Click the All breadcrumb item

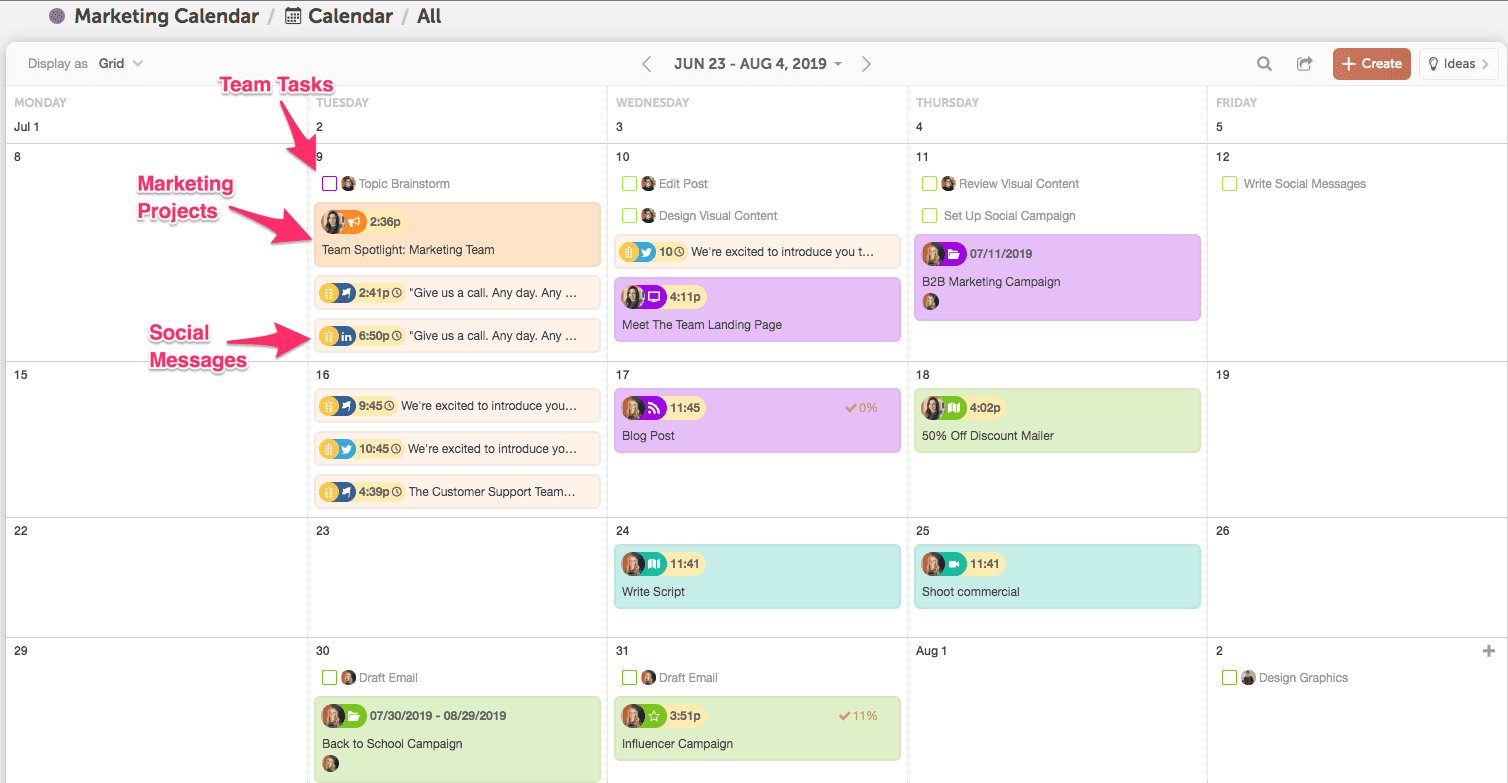(x=429, y=16)
